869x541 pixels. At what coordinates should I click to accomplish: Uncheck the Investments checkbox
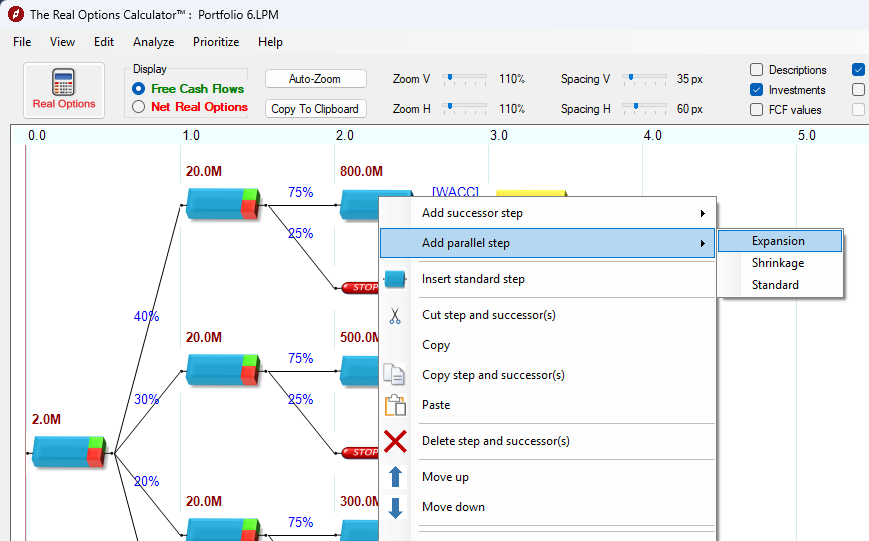(757, 90)
